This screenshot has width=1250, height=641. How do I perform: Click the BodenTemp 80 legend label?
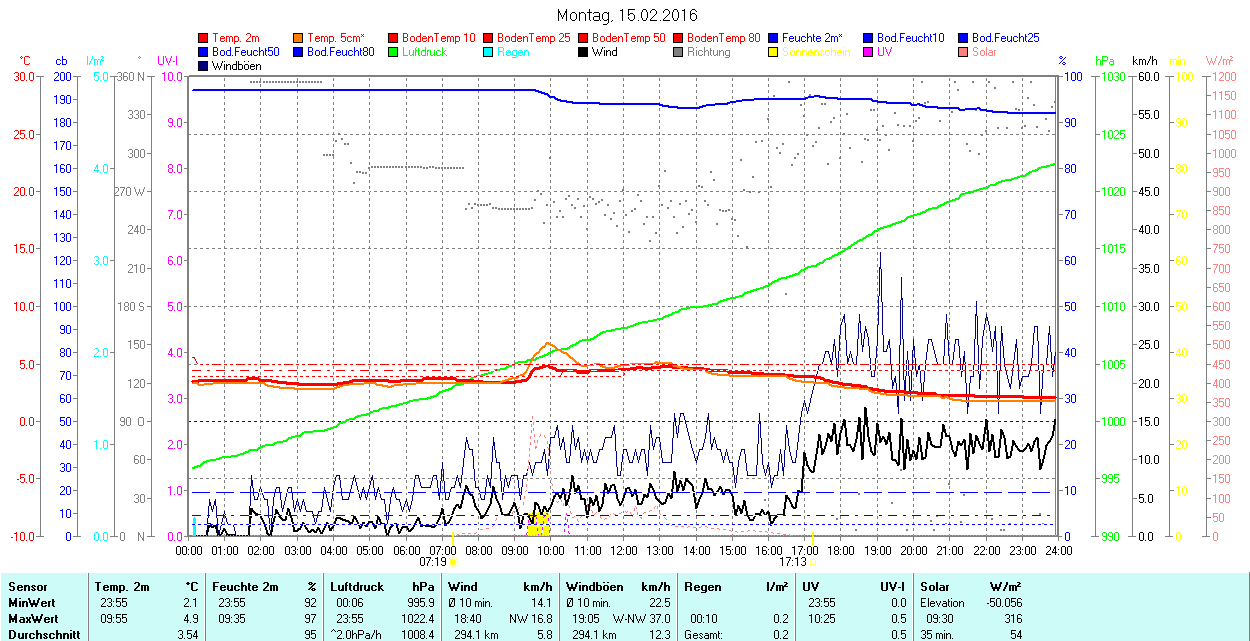(x=725, y=38)
